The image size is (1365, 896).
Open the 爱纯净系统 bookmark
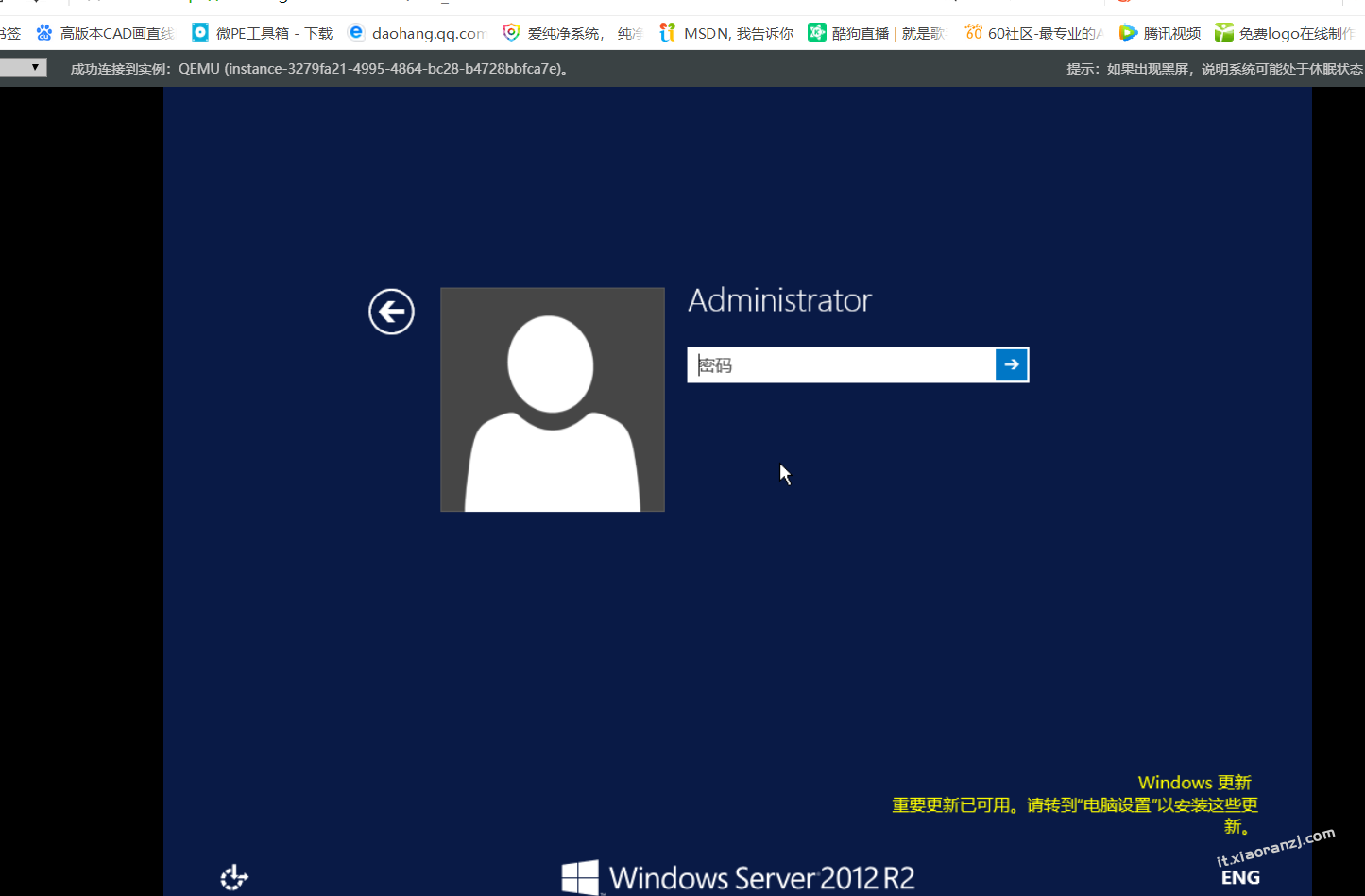[x=572, y=33]
